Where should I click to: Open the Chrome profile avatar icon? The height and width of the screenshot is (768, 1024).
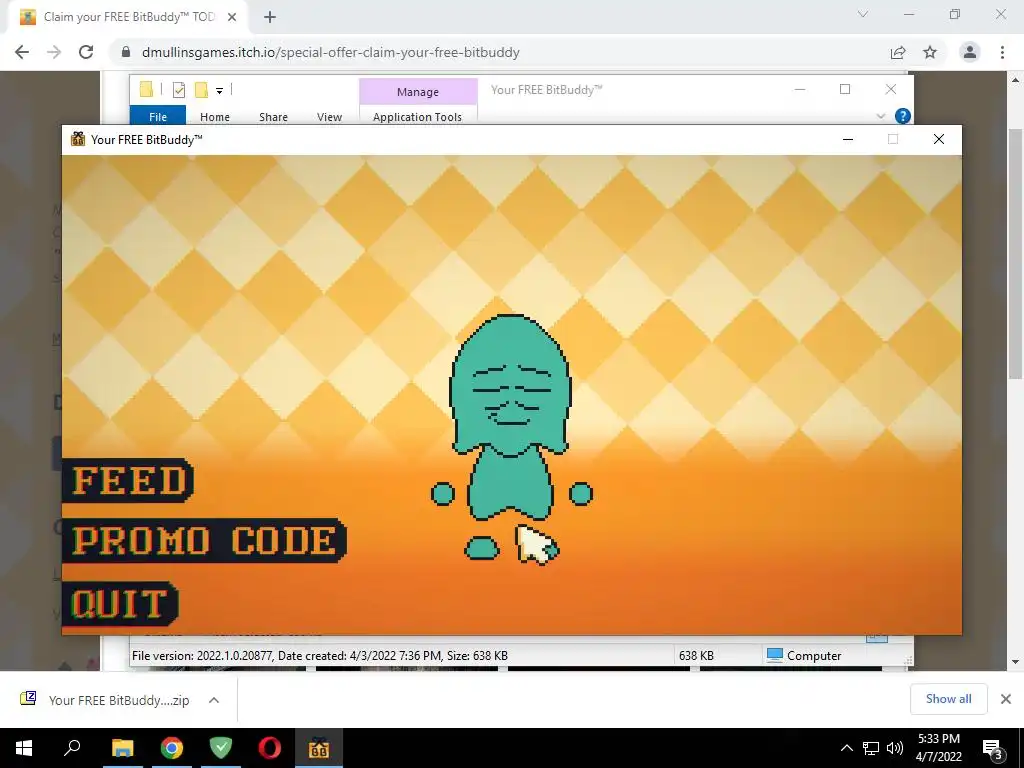coord(970,52)
